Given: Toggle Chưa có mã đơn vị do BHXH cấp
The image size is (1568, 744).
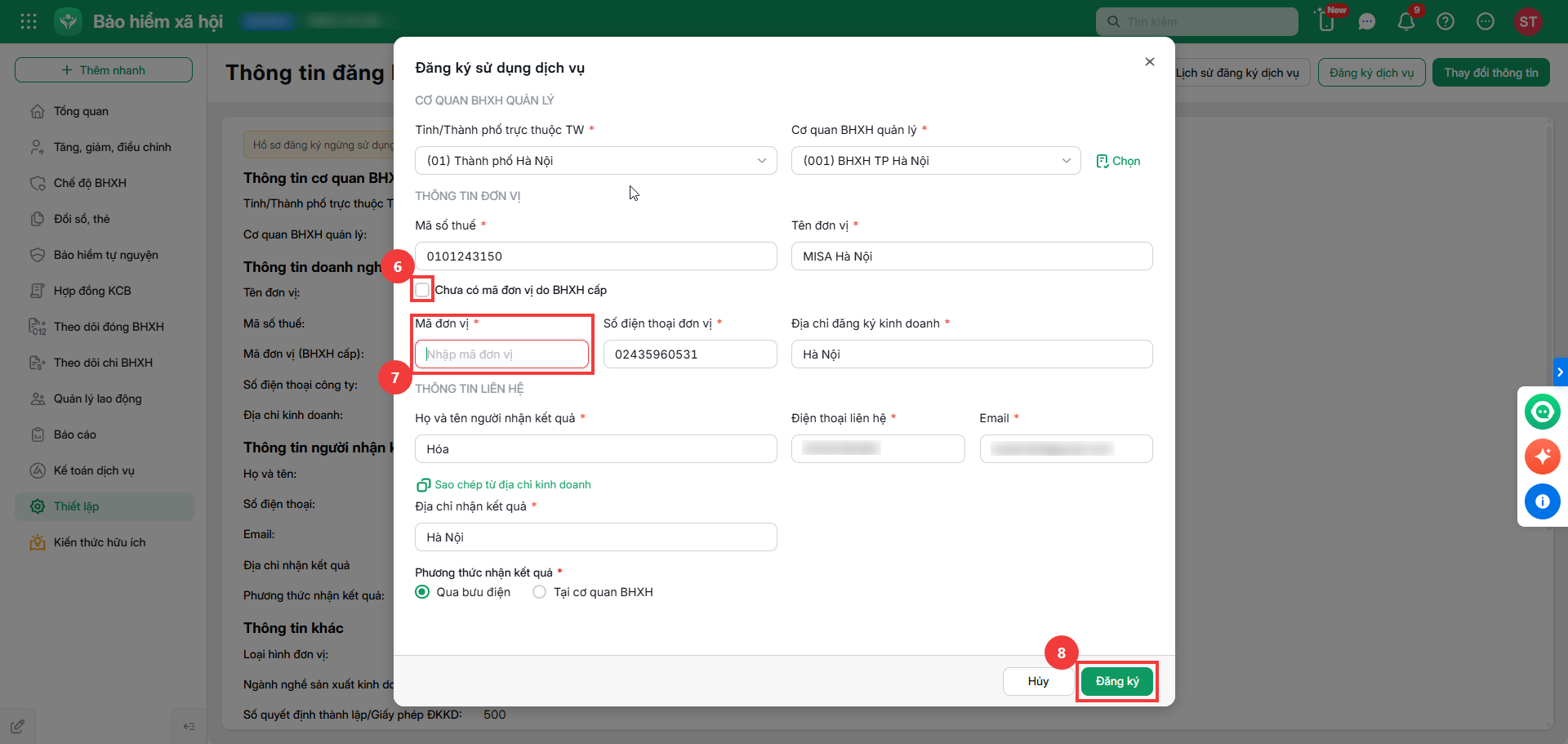Looking at the screenshot, I should 422,290.
